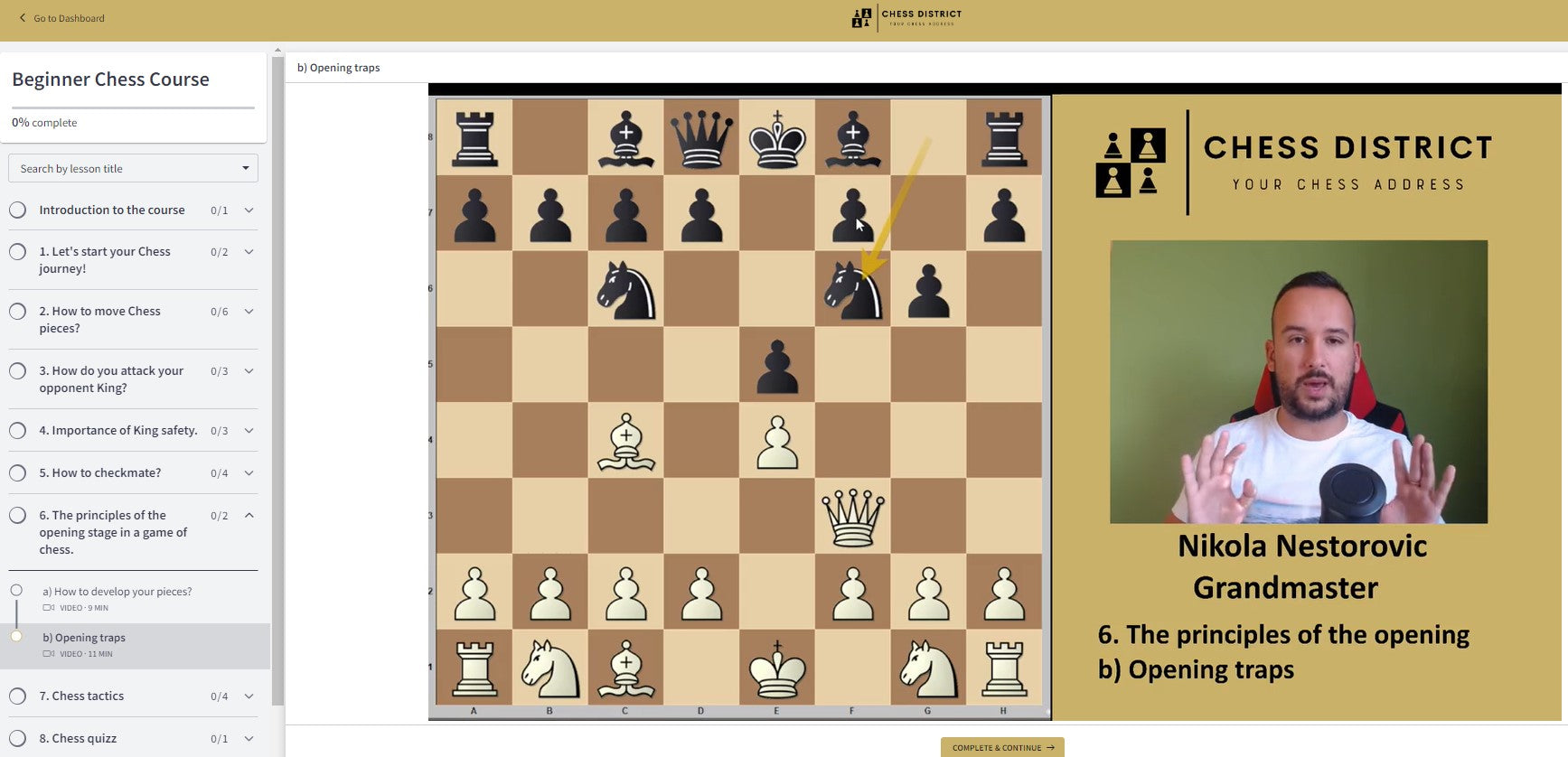1568x757 pixels.
Task: Toggle completion circle for principles of the opening stage
Action: pos(17,515)
